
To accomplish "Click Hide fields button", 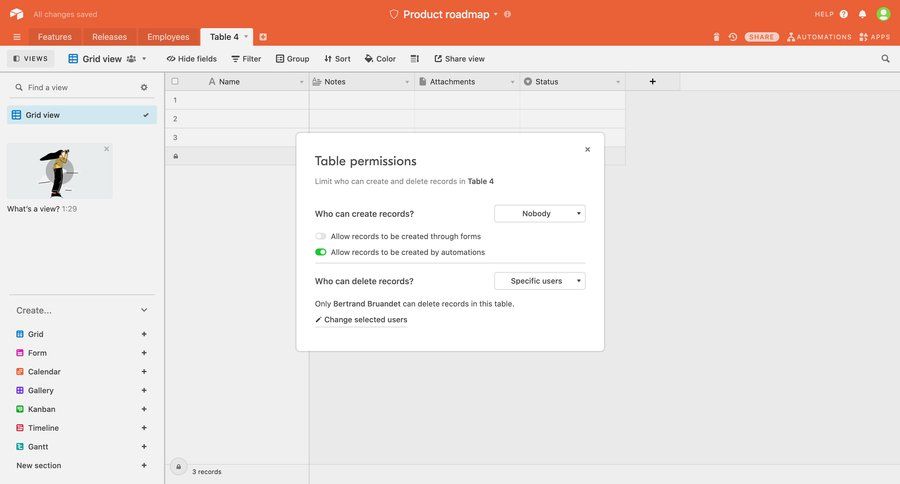I will [x=192, y=59].
